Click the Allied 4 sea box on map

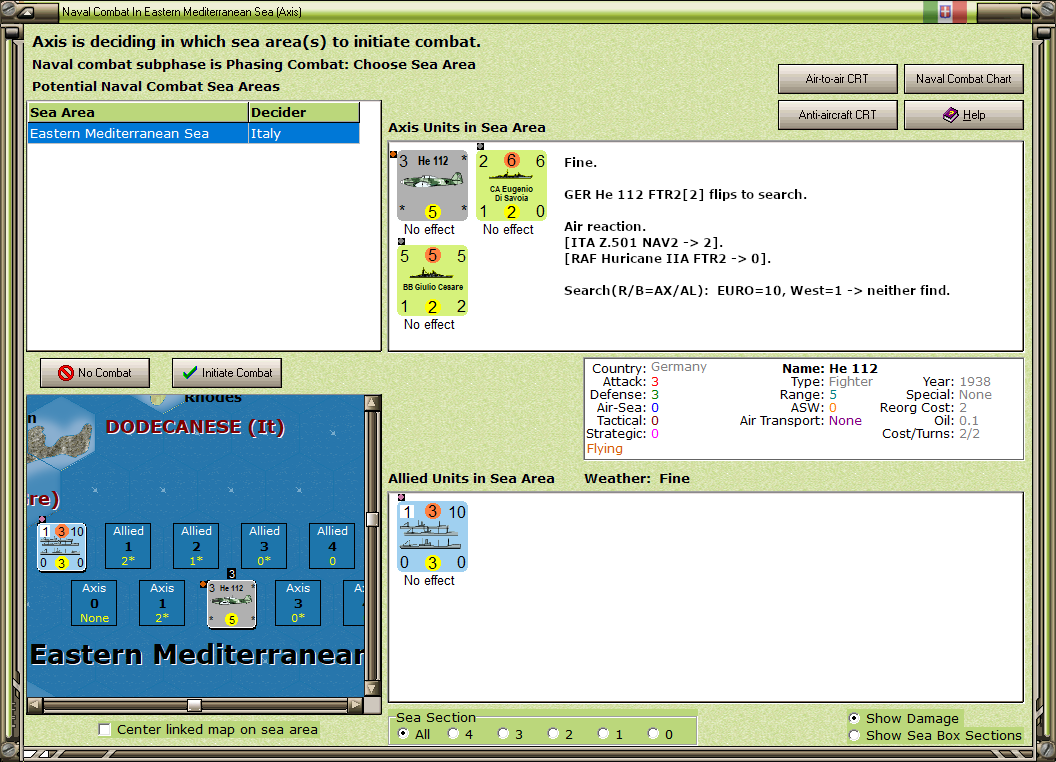[x=332, y=546]
